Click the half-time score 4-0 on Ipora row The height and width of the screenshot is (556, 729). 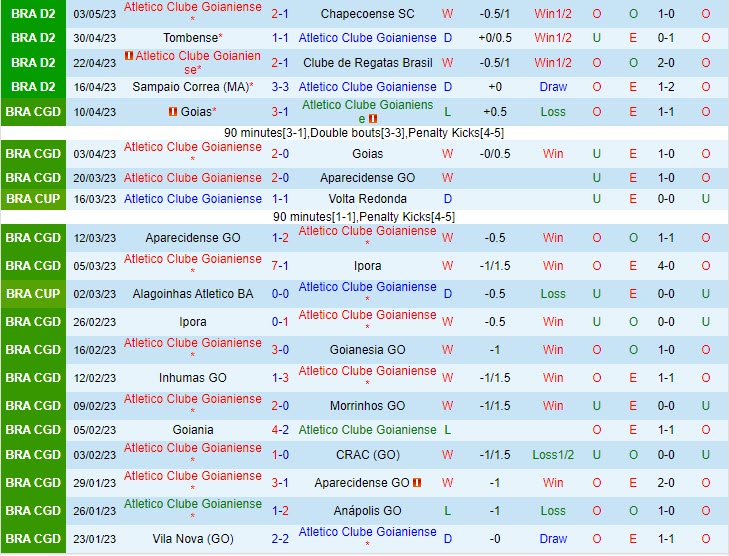[666, 266]
